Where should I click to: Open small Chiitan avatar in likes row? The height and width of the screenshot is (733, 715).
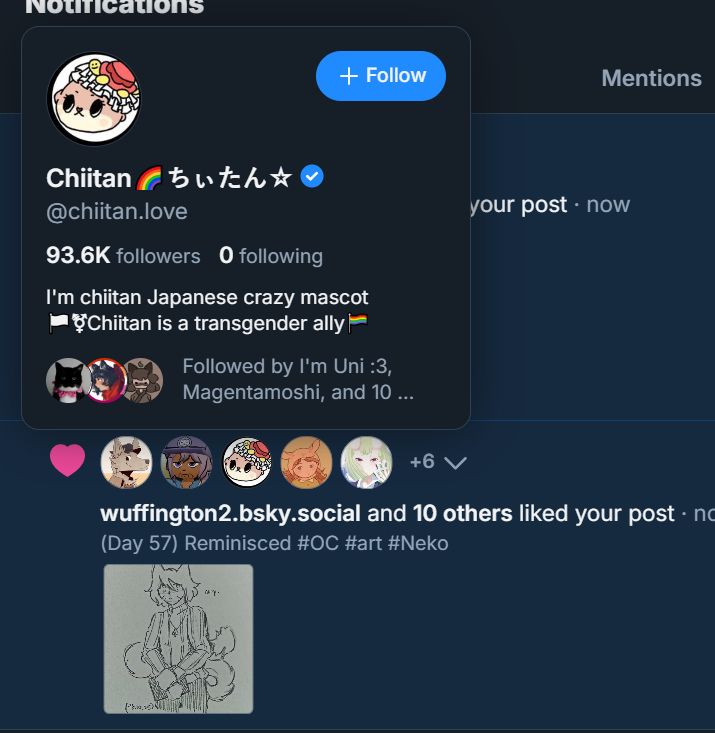tap(246, 462)
